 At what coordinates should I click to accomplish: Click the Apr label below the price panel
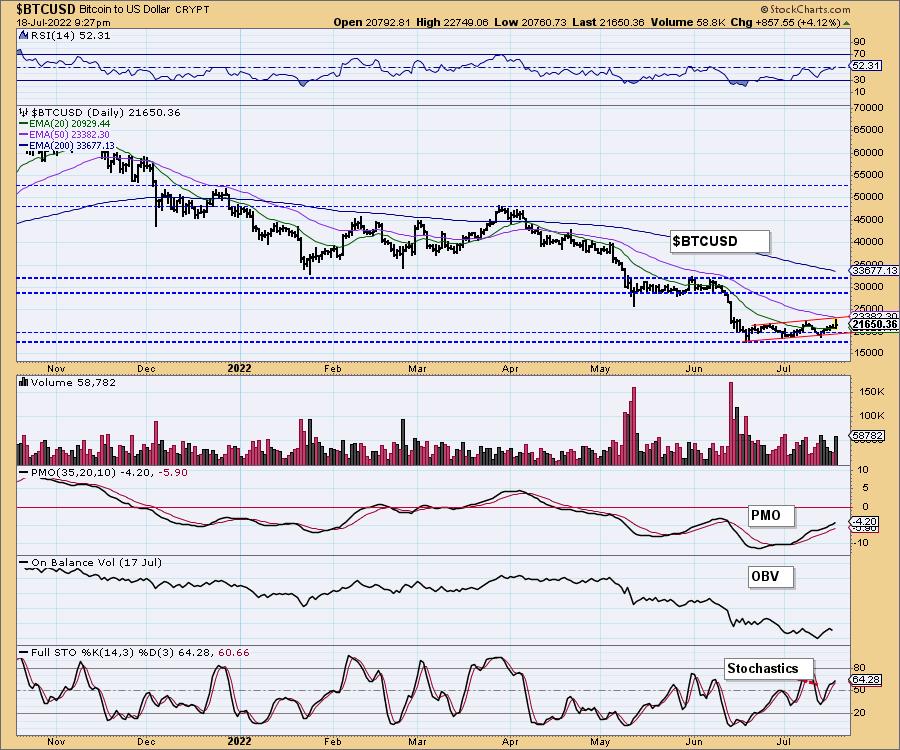coord(510,368)
